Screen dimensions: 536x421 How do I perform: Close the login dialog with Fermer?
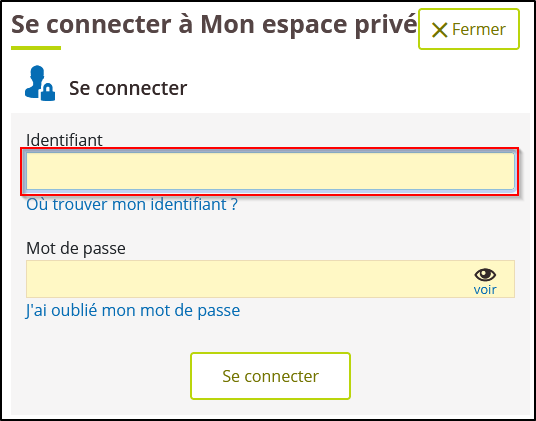469,29
